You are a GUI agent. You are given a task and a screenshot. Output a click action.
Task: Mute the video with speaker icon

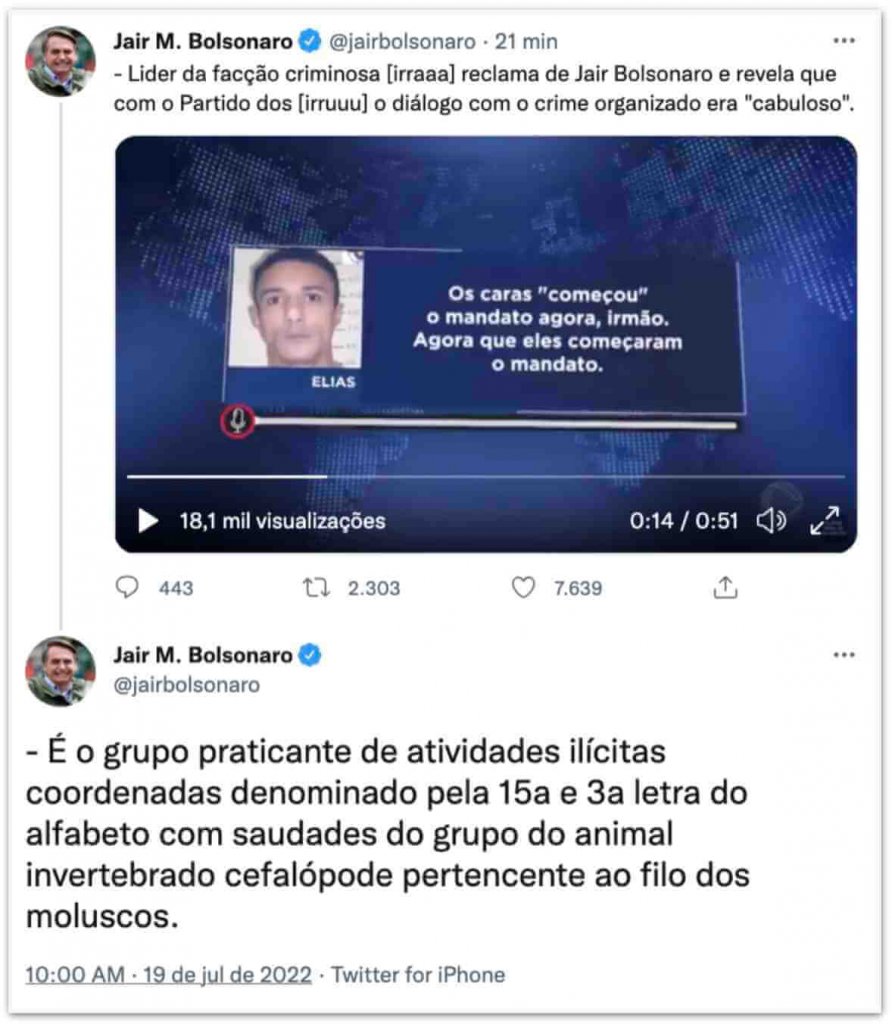point(771,520)
